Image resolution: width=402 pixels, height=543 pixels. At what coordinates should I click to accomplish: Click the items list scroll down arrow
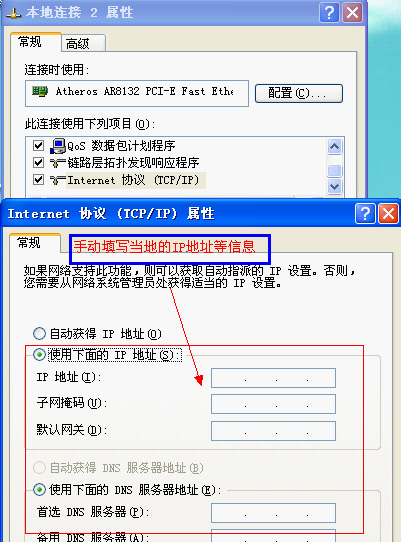(x=334, y=186)
